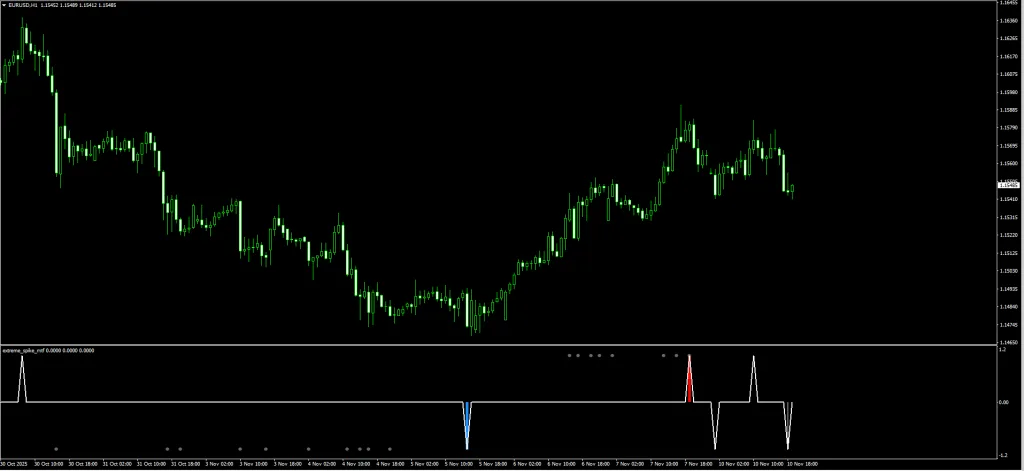The width and height of the screenshot is (1024, 471).
Task: Click the blue downward spike in the indicator
Action: point(467,425)
